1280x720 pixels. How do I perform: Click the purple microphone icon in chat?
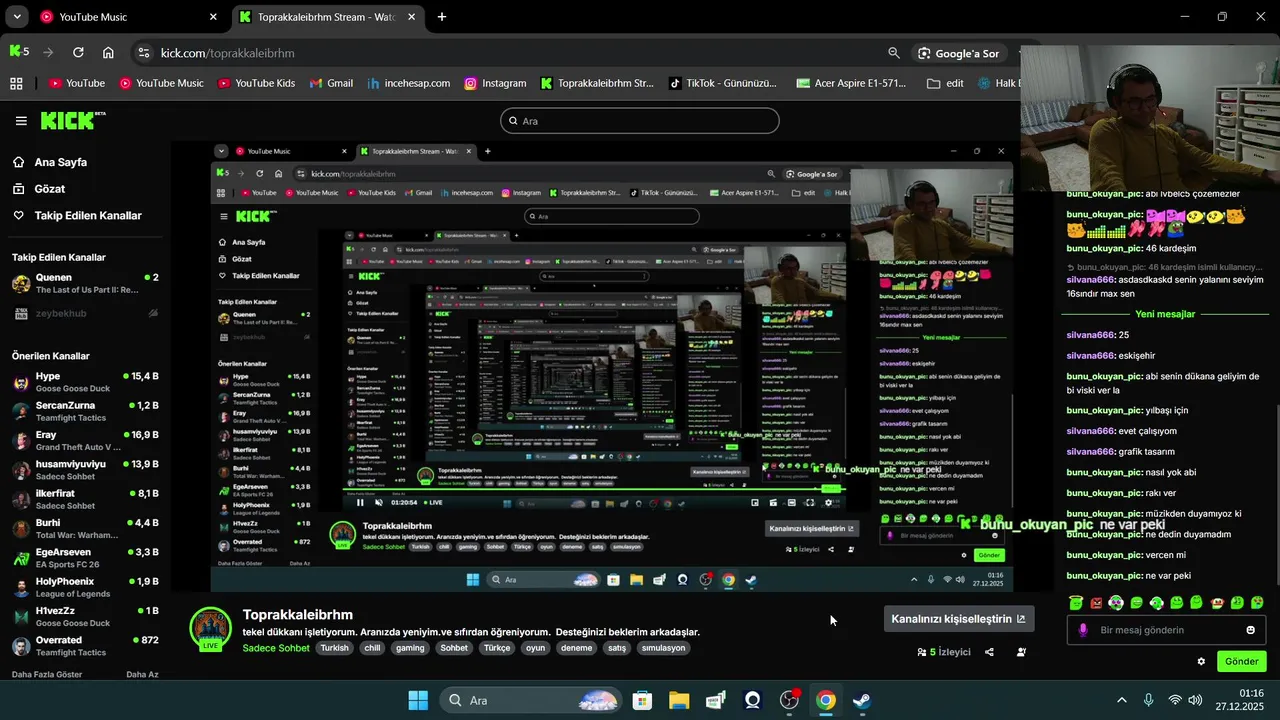[x=1083, y=630]
